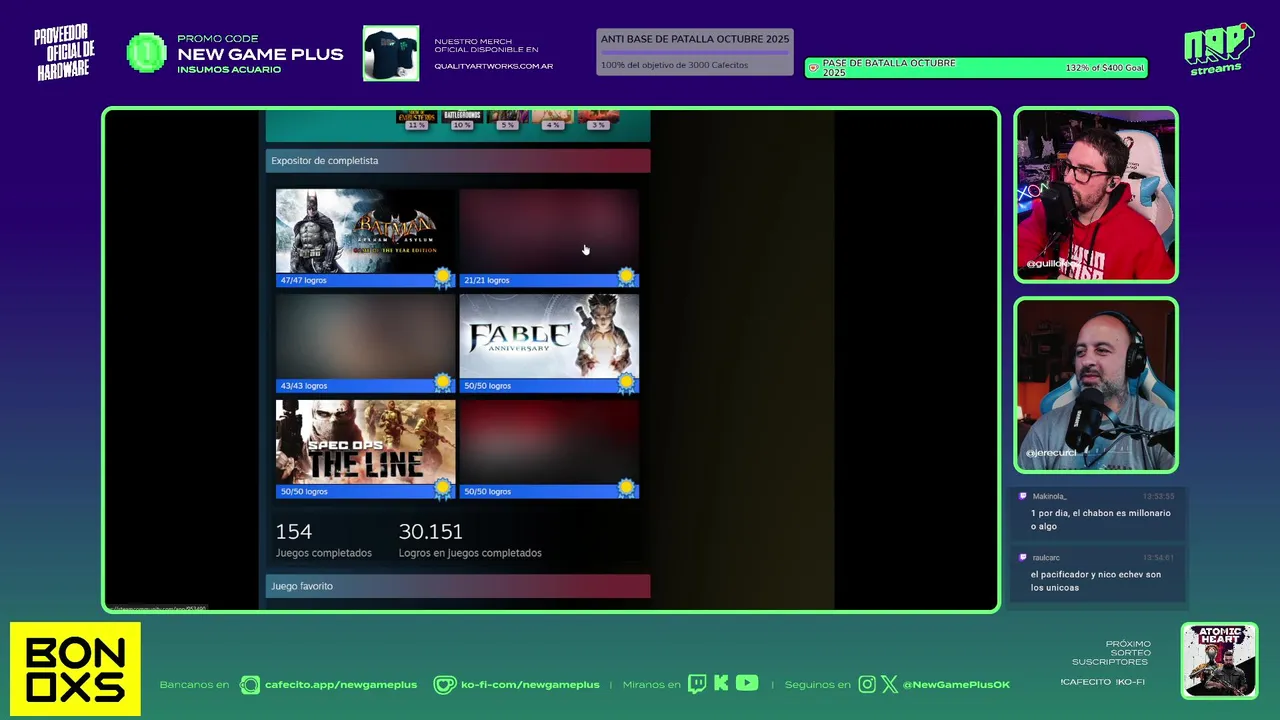The width and height of the screenshot is (1280, 720).
Task: Click the ribbon badge on the Fable Anniversary card
Action: click(626, 382)
